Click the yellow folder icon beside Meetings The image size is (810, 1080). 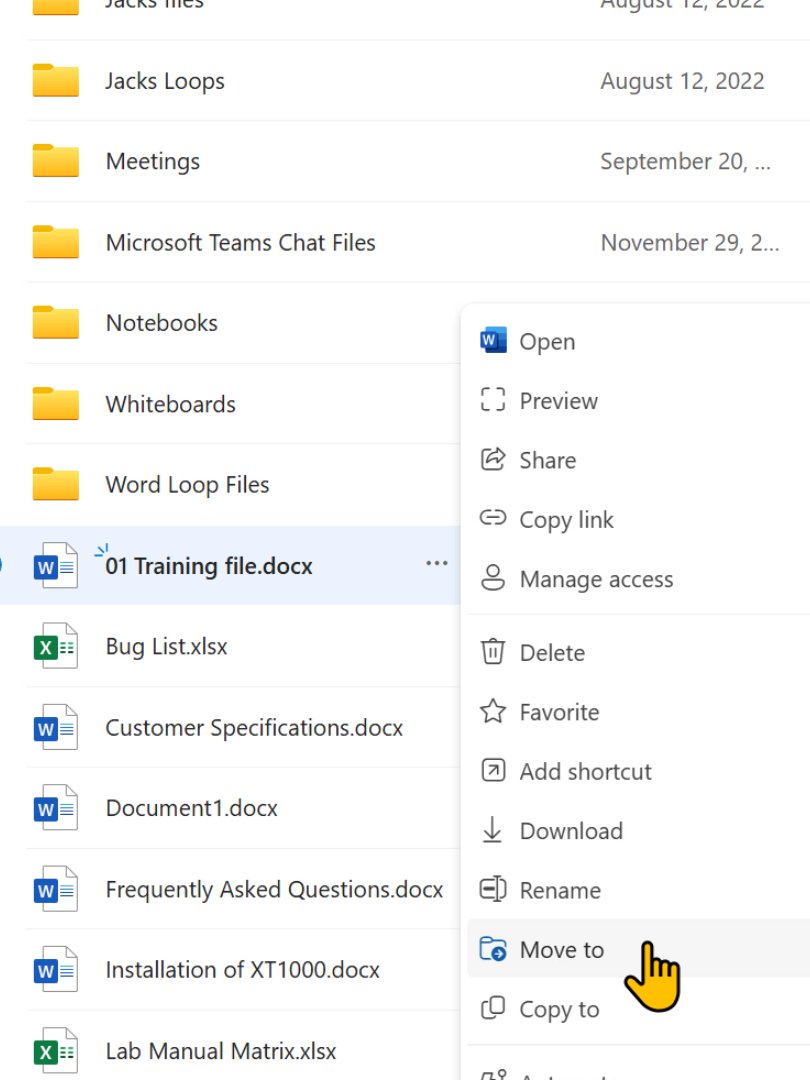click(55, 161)
